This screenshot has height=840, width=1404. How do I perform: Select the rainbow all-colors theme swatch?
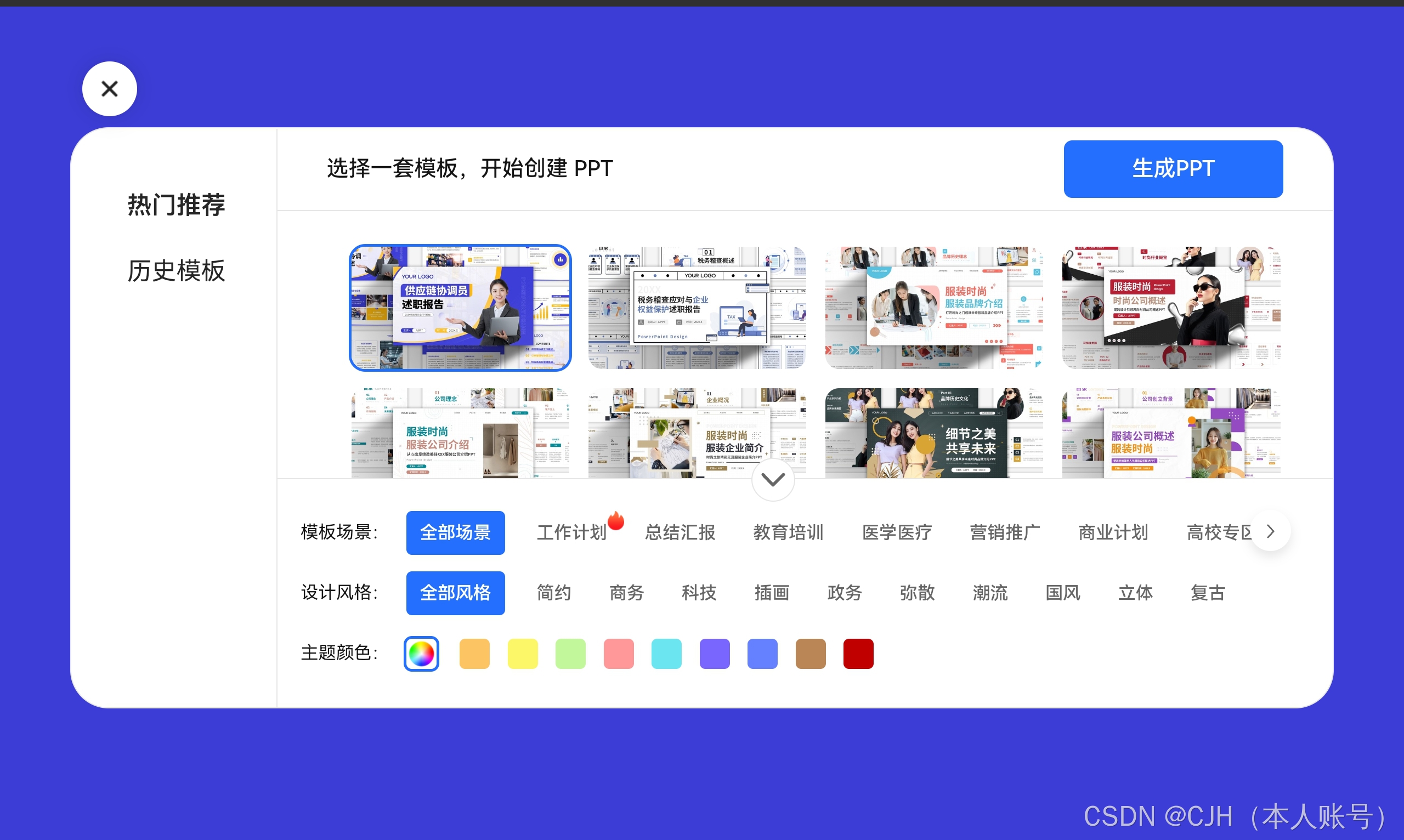(421, 654)
